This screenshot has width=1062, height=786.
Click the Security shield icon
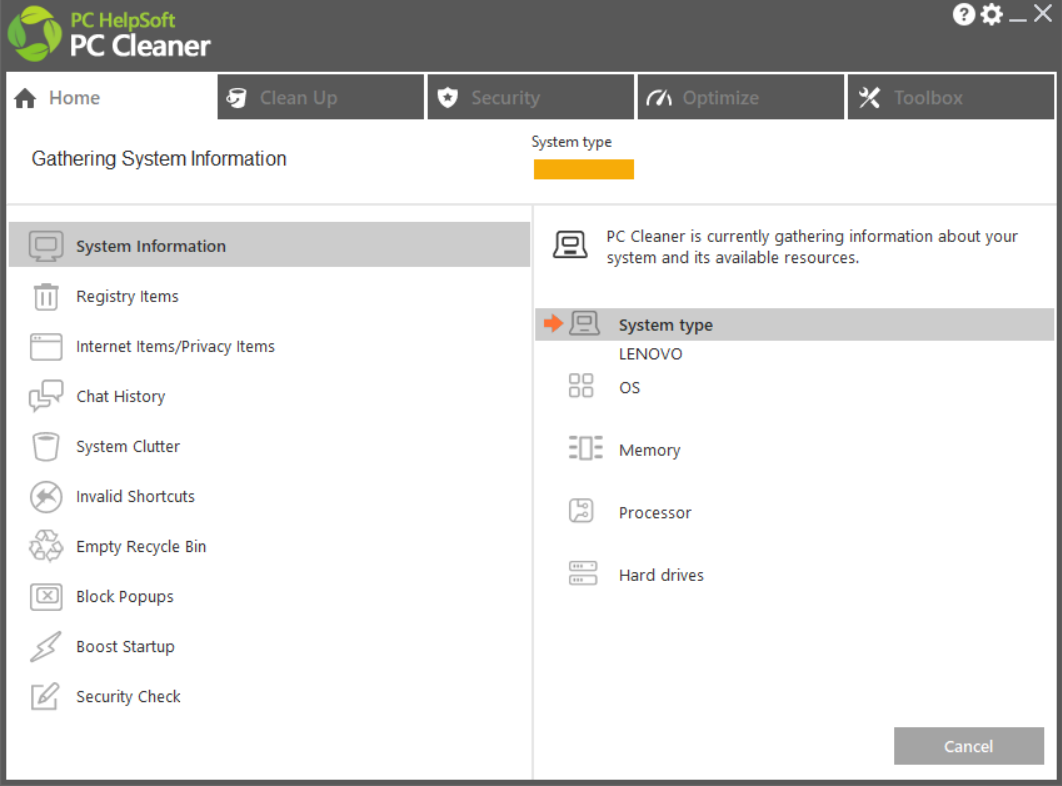(447, 98)
